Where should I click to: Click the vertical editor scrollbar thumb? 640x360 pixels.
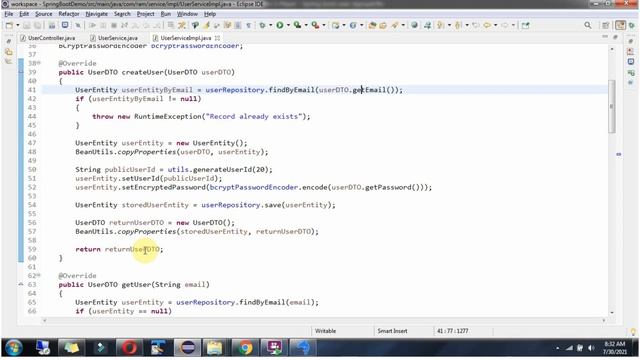(611, 106)
